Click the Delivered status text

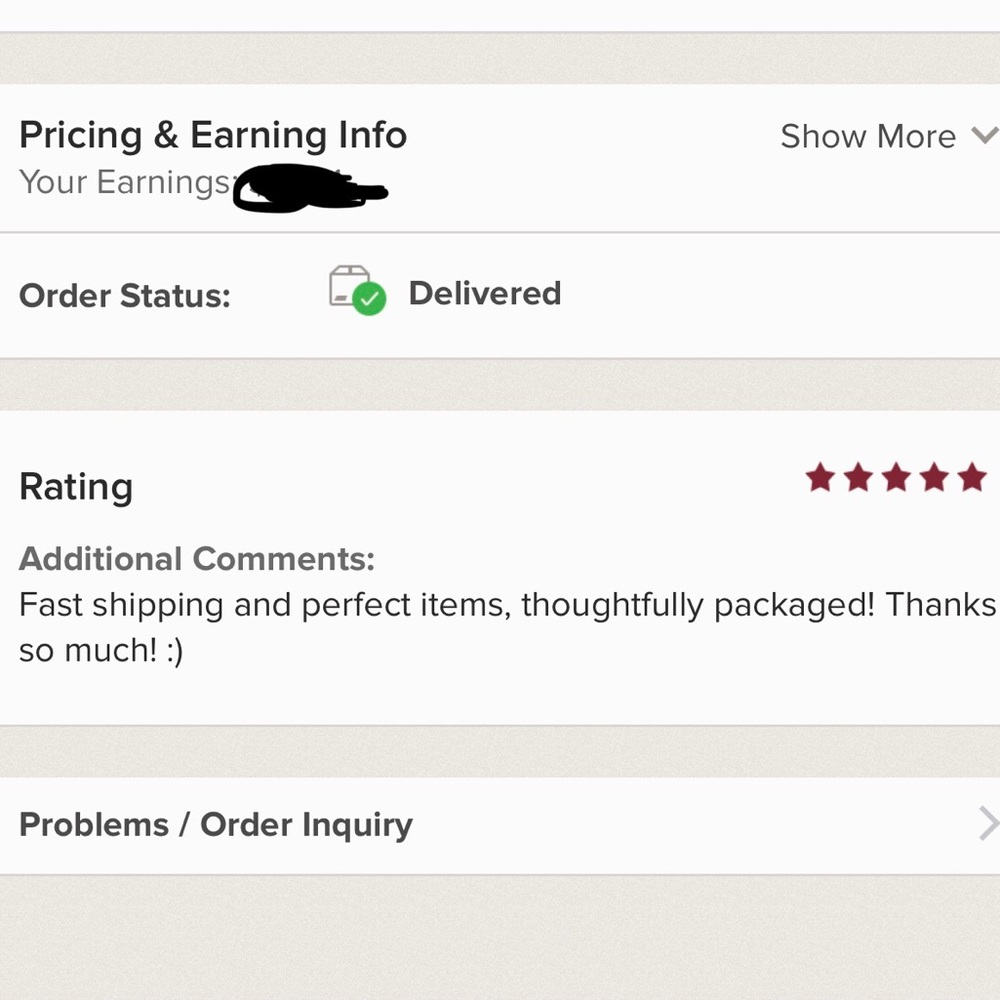[485, 293]
